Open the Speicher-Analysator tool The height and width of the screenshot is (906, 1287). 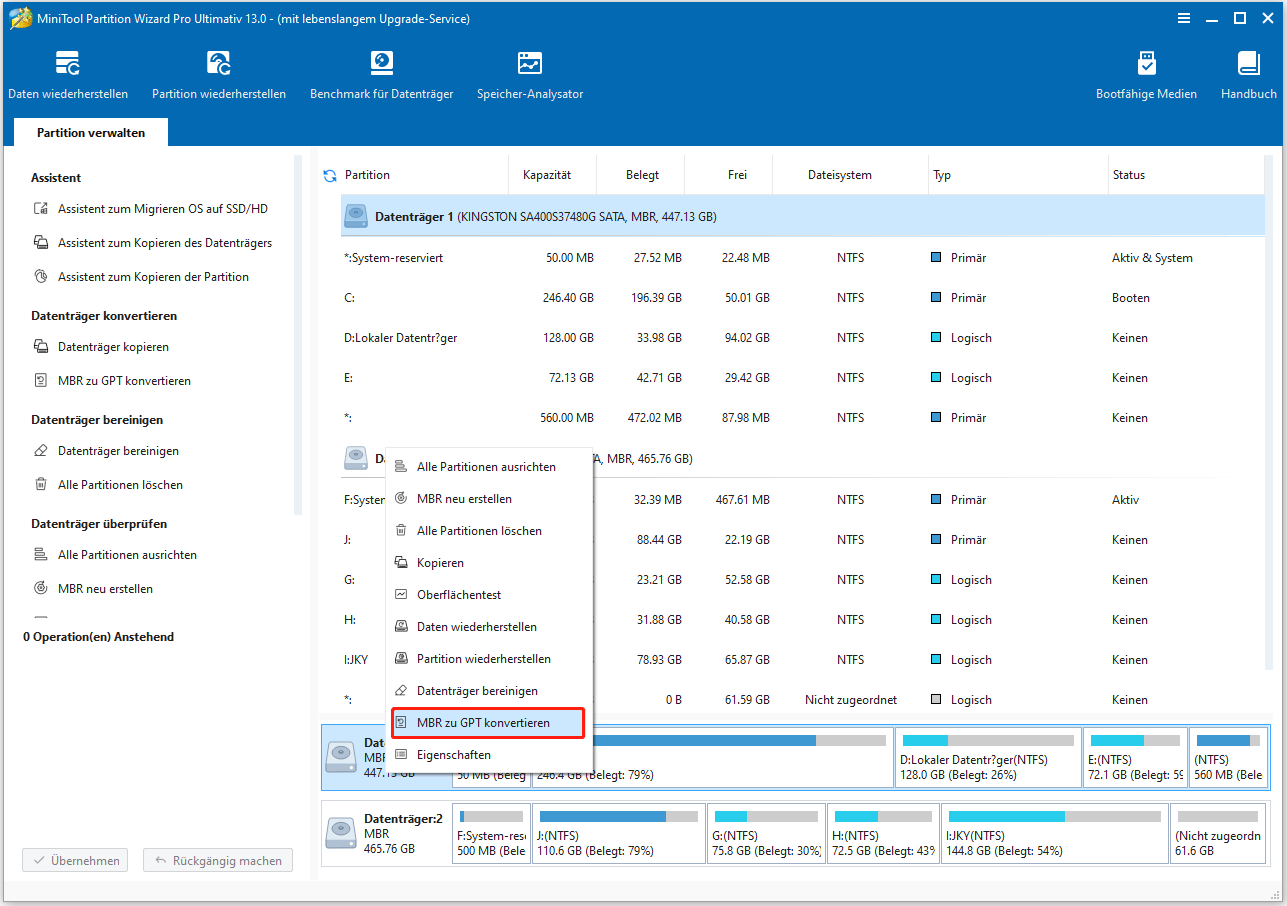[x=530, y=75]
